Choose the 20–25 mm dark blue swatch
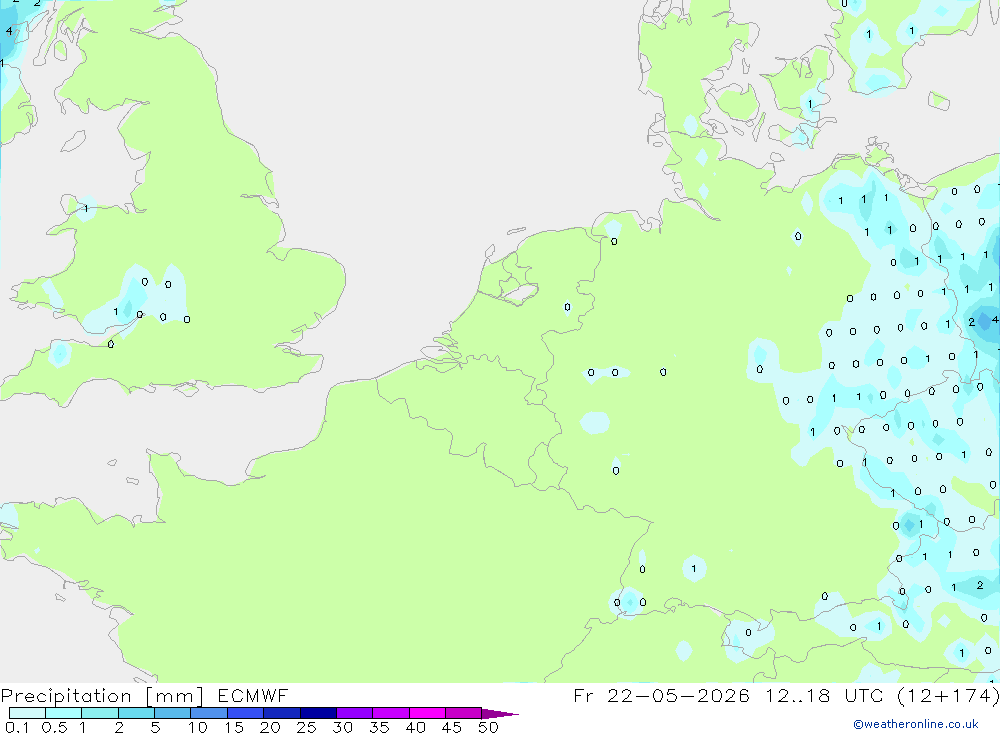 [x=282, y=713]
